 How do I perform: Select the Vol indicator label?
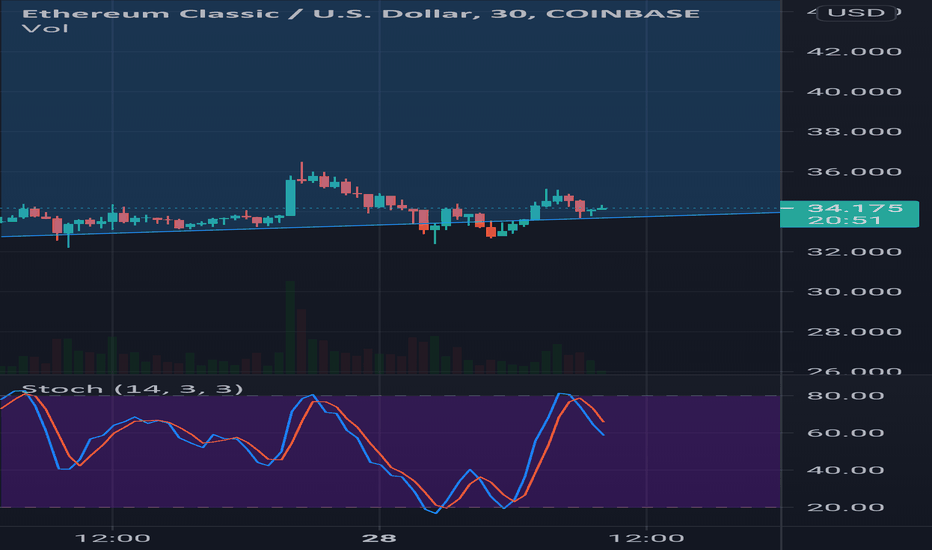tap(45, 29)
